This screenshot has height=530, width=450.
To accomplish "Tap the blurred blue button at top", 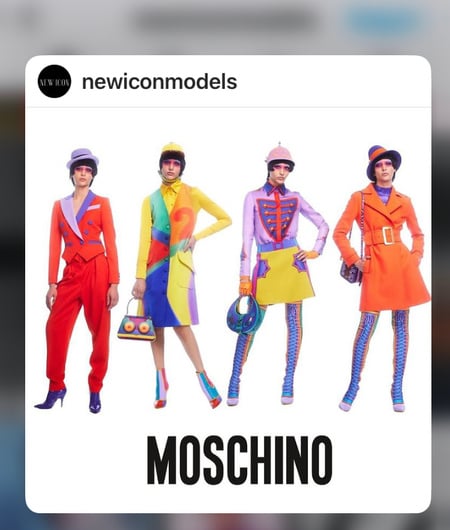I will [x=382, y=20].
